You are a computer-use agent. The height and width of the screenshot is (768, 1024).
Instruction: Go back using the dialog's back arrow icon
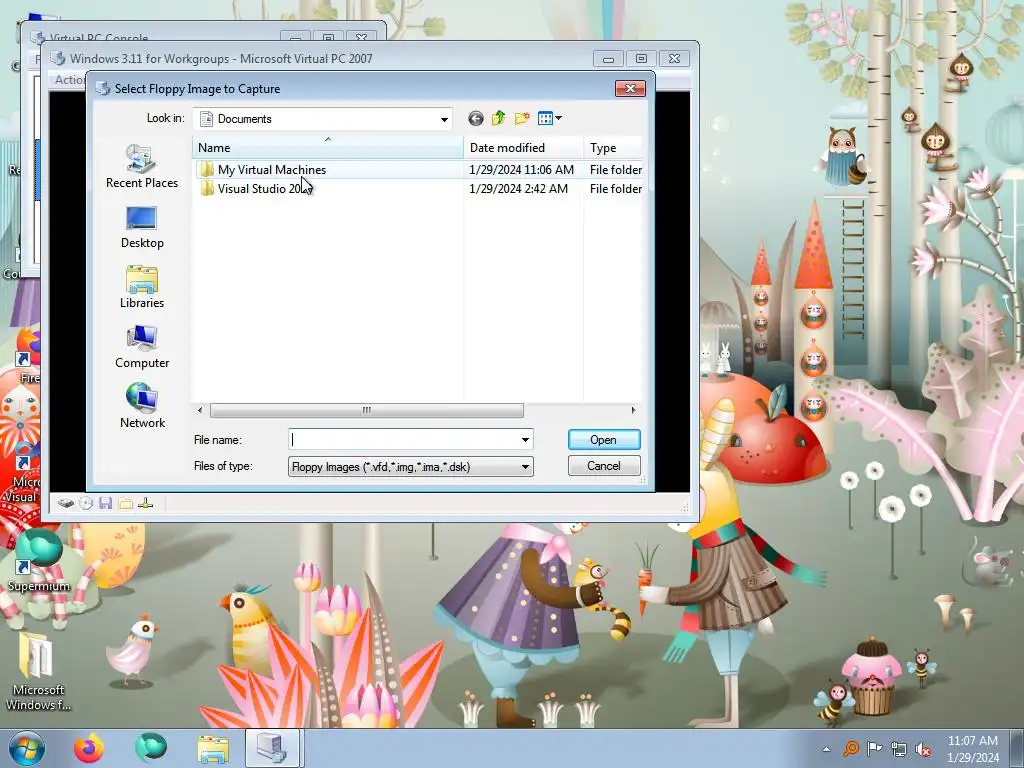[476, 118]
